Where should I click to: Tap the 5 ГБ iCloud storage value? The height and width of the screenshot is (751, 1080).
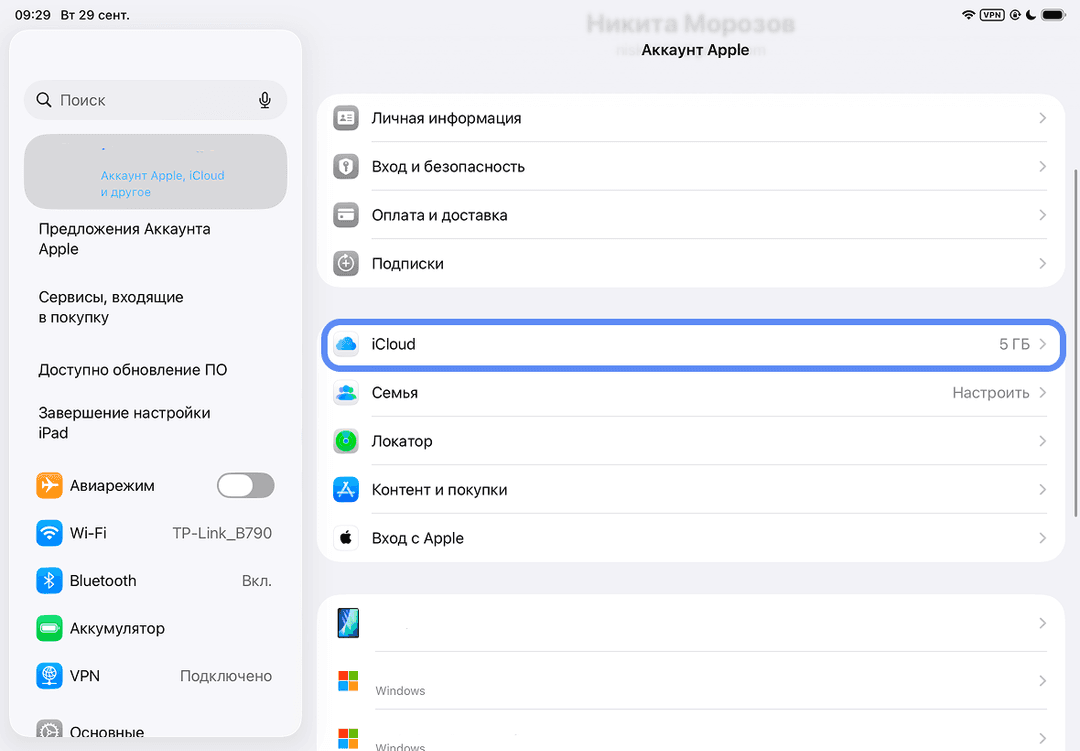pos(1014,344)
